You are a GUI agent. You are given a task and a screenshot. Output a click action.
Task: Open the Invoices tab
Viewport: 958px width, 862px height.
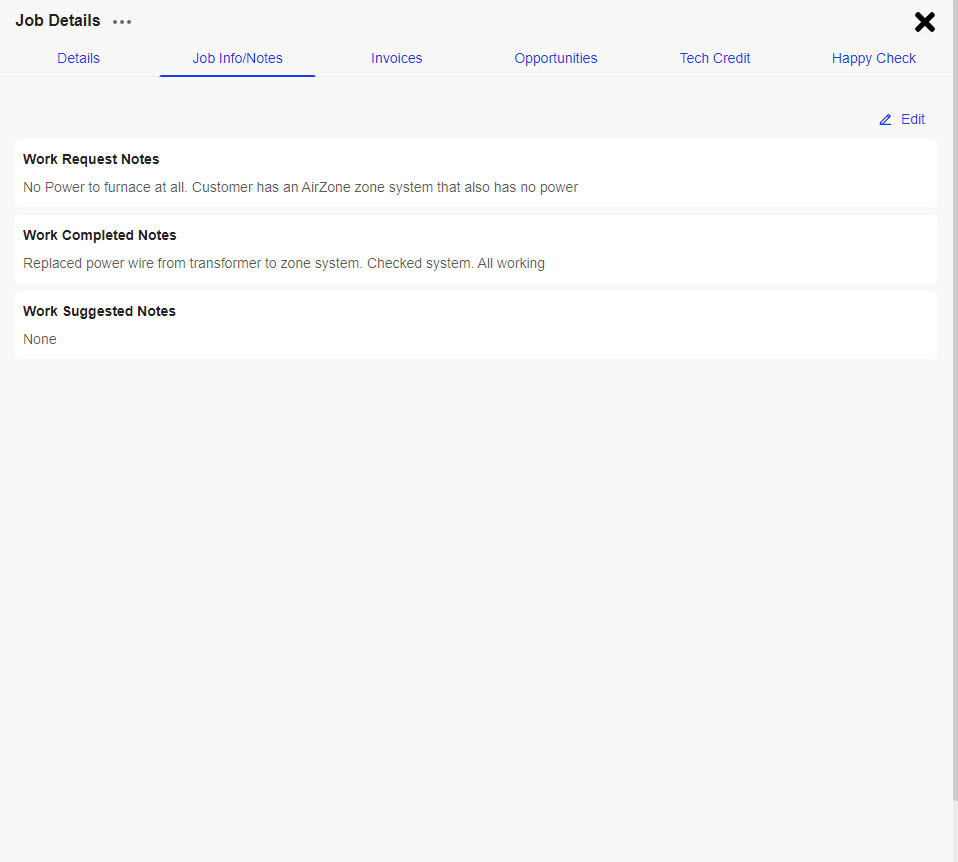point(396,58)
